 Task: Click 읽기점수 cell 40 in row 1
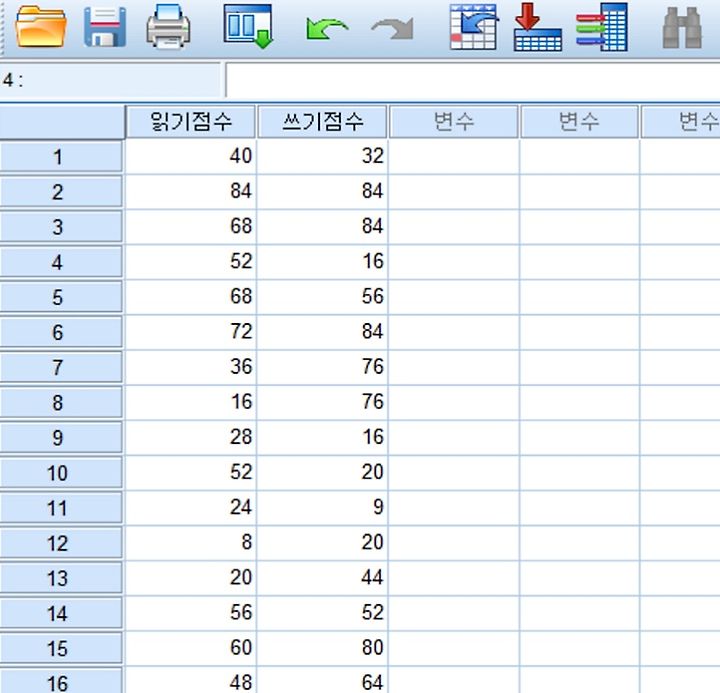[191, 157]
